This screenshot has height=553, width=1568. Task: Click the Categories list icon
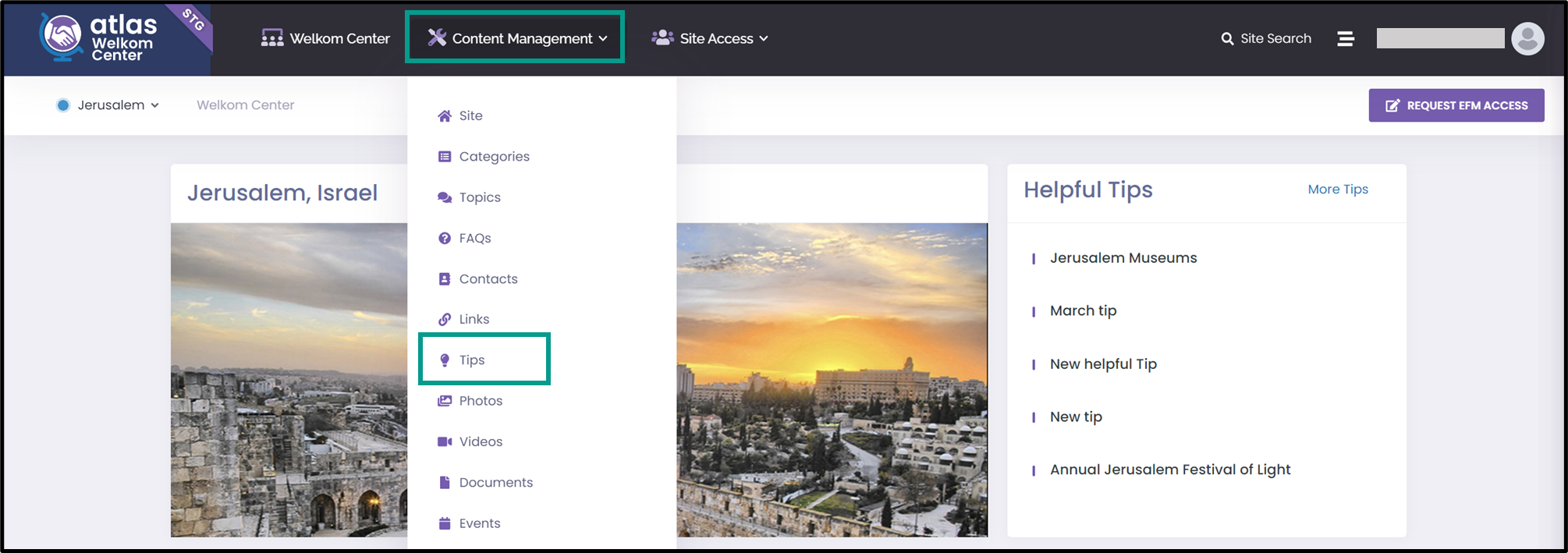tap(445, 157)
